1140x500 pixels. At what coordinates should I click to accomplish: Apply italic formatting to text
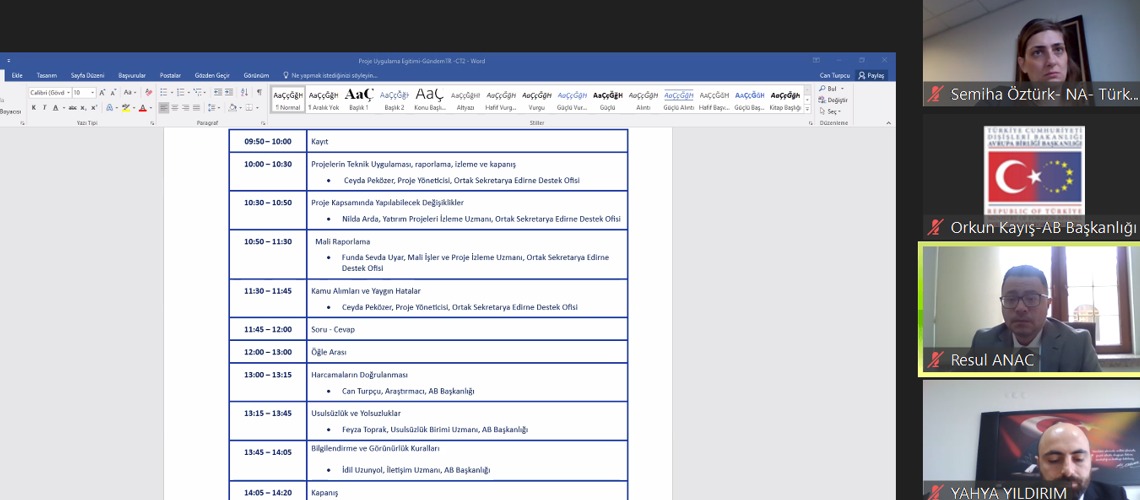click(x=45, y=108)
